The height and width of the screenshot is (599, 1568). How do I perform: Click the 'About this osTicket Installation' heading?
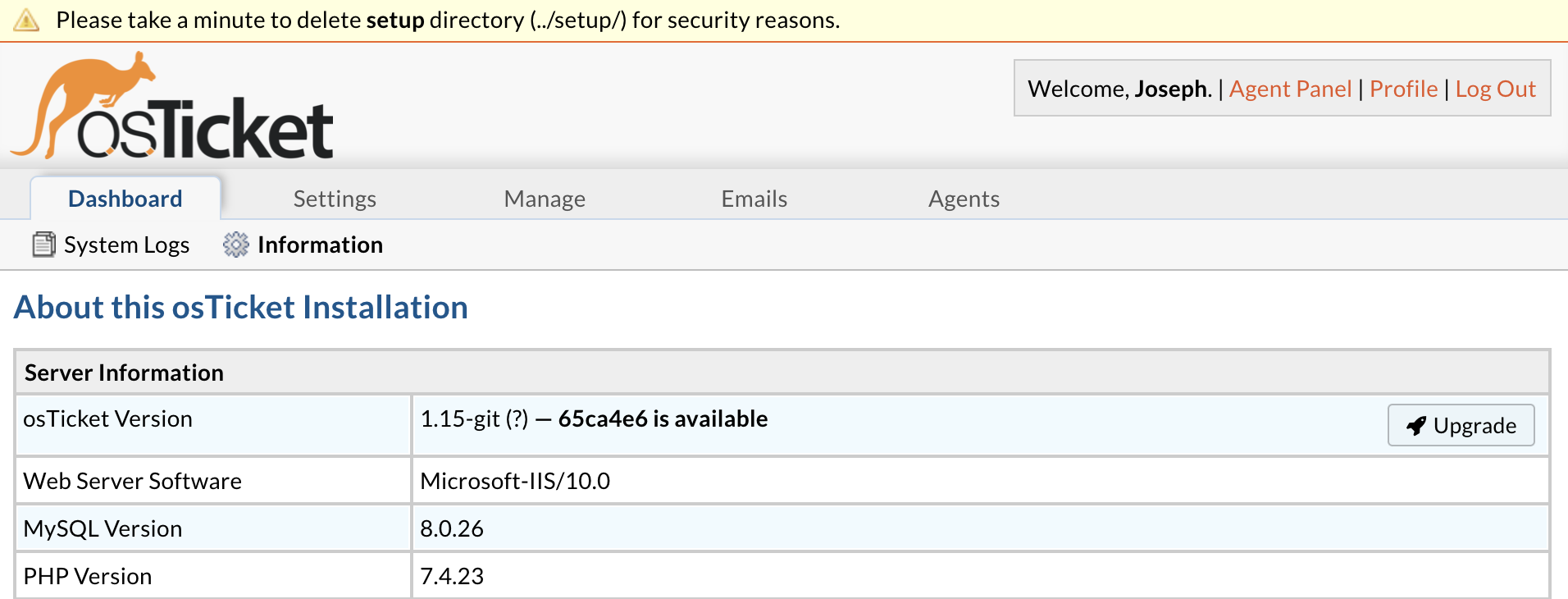[241, 308]
